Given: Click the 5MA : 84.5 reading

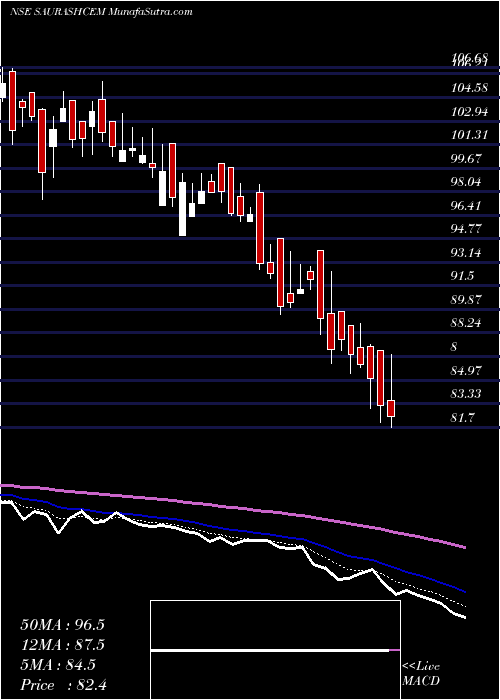Looking at the screenshot, I should pos(58,665).
